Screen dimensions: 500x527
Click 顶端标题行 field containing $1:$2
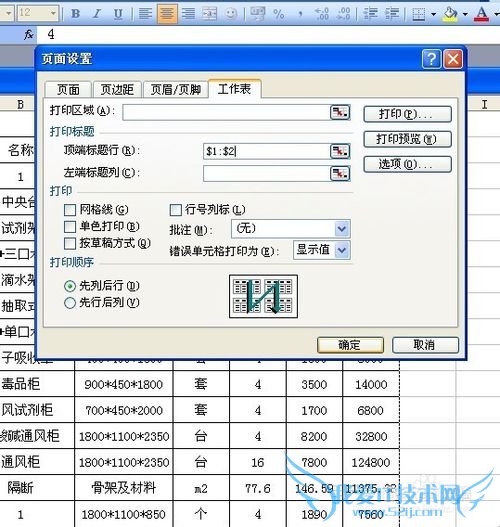tap(267, 151)
